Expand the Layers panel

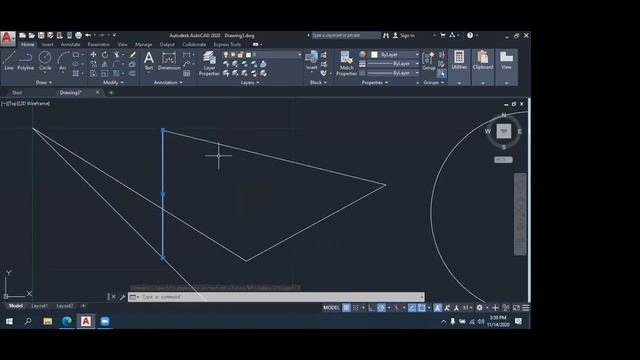tap(249, 82)
